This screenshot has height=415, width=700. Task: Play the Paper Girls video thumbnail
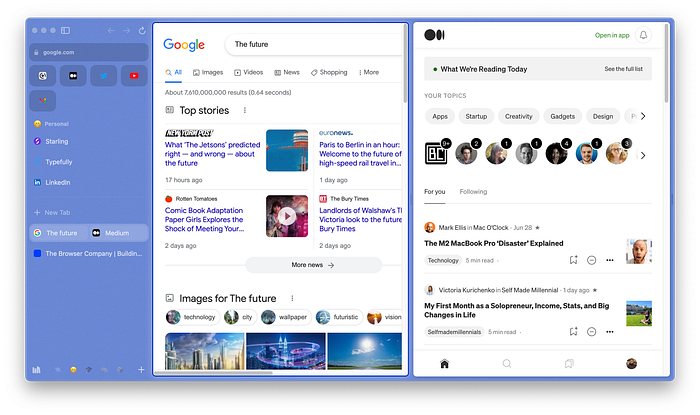point(287,216)
